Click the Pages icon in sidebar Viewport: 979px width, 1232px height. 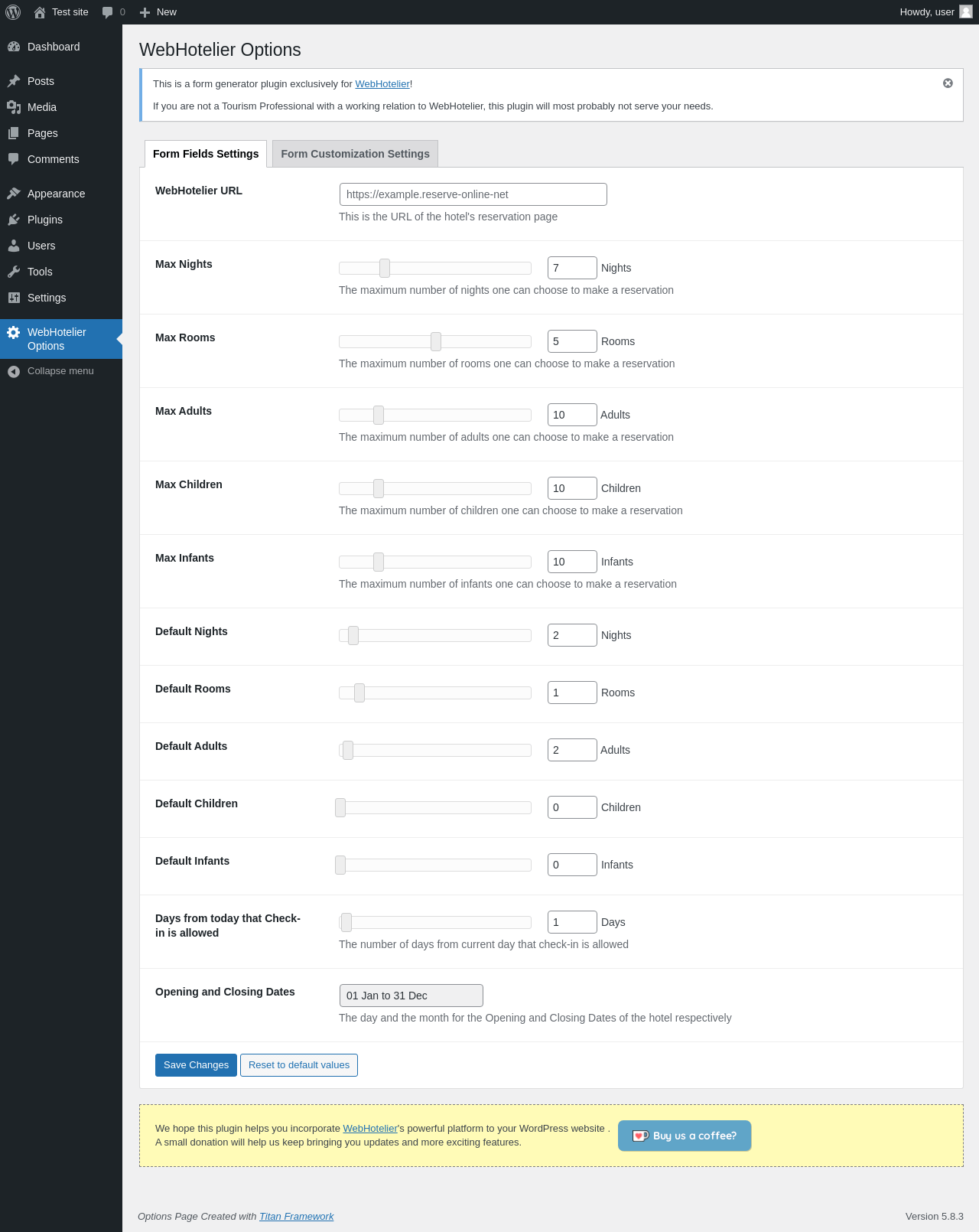14,133
